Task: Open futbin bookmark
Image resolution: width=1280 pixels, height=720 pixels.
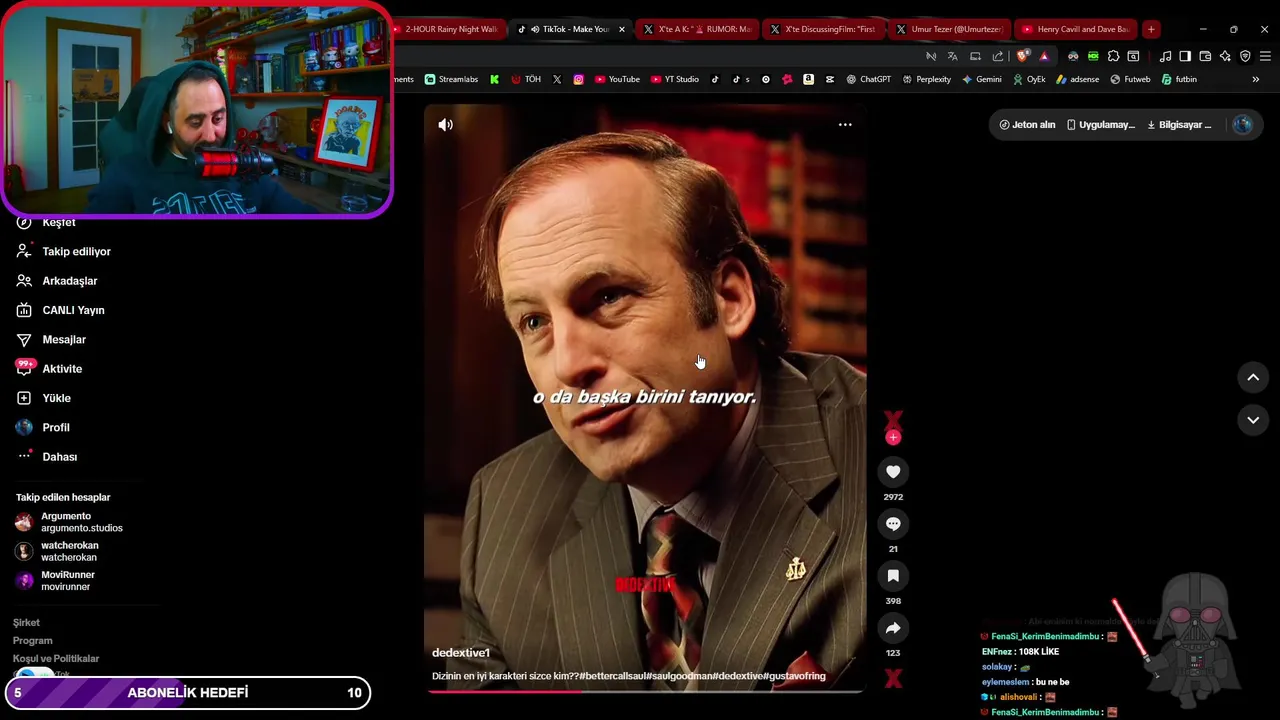Action: (x=1179, y=79)
